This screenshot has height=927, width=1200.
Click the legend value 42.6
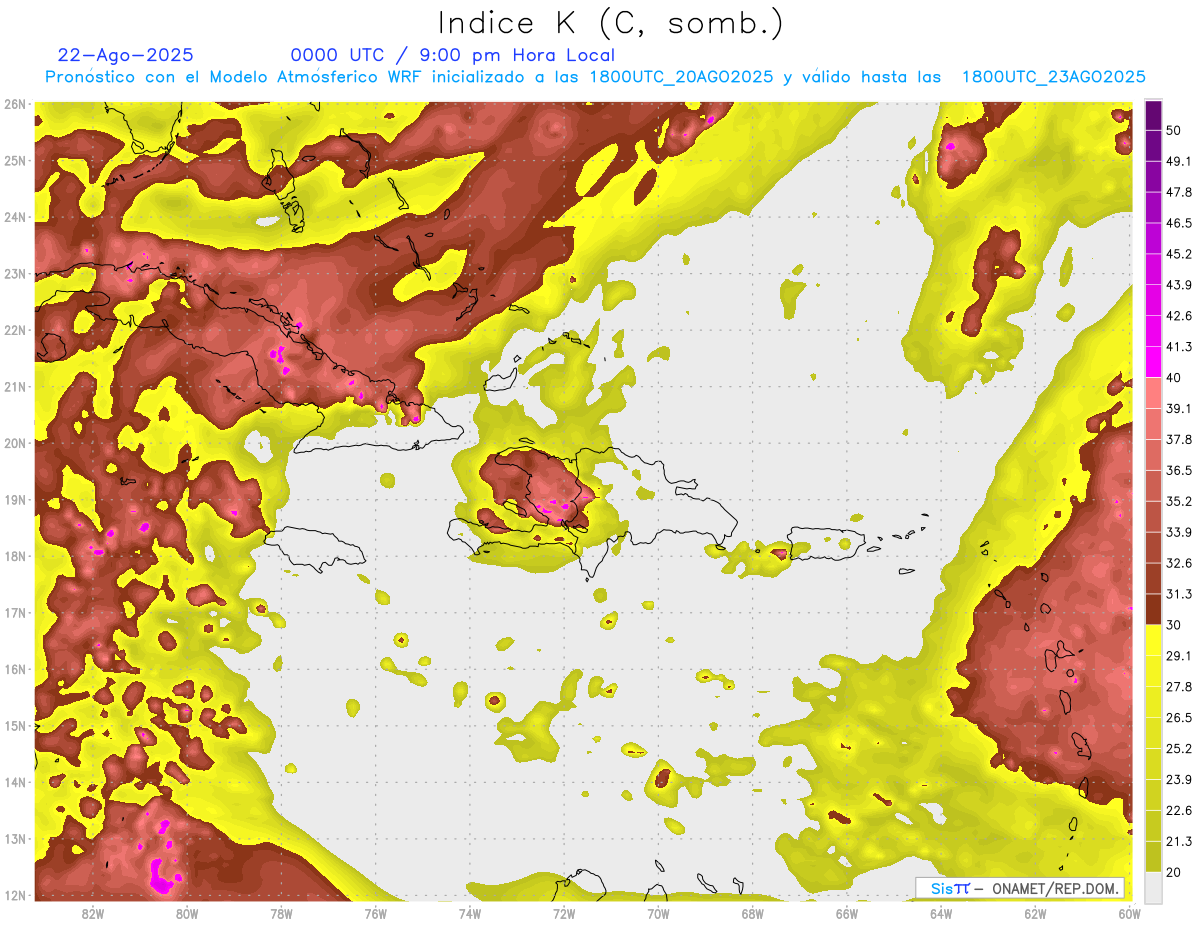point(1179,316)
